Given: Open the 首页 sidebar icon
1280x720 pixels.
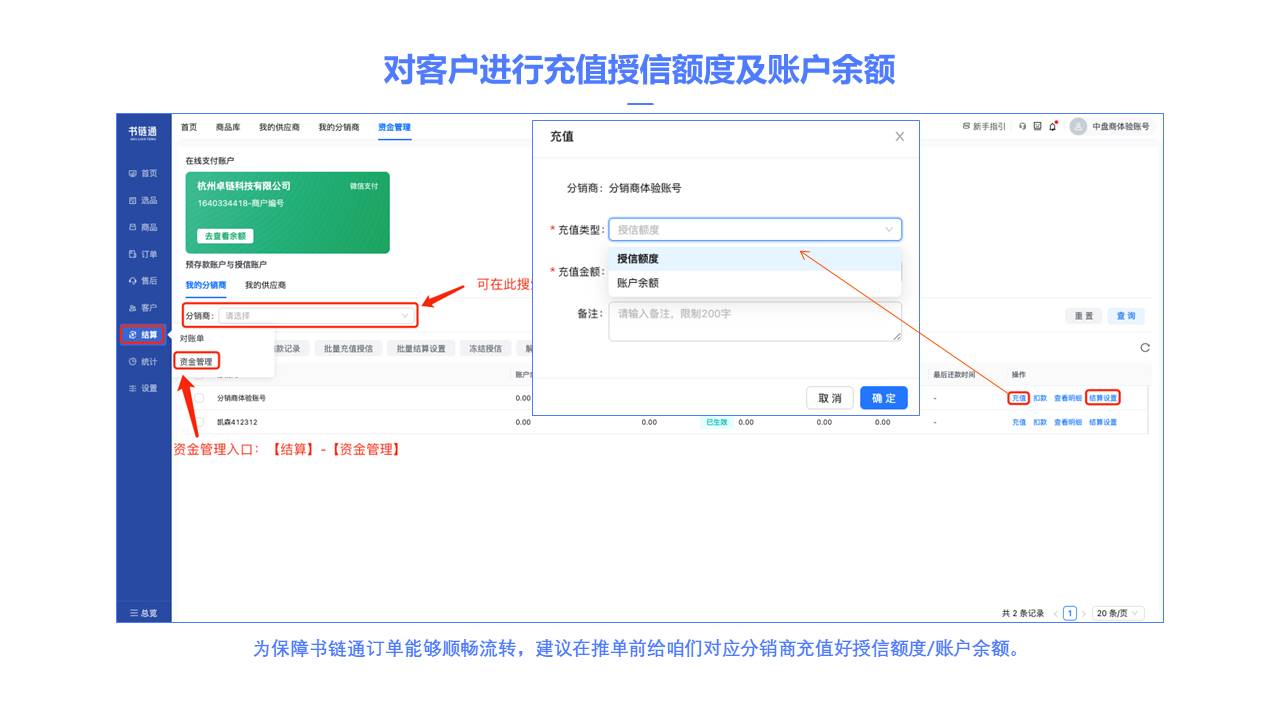Looking at the screenshot, I should [132, 173].
